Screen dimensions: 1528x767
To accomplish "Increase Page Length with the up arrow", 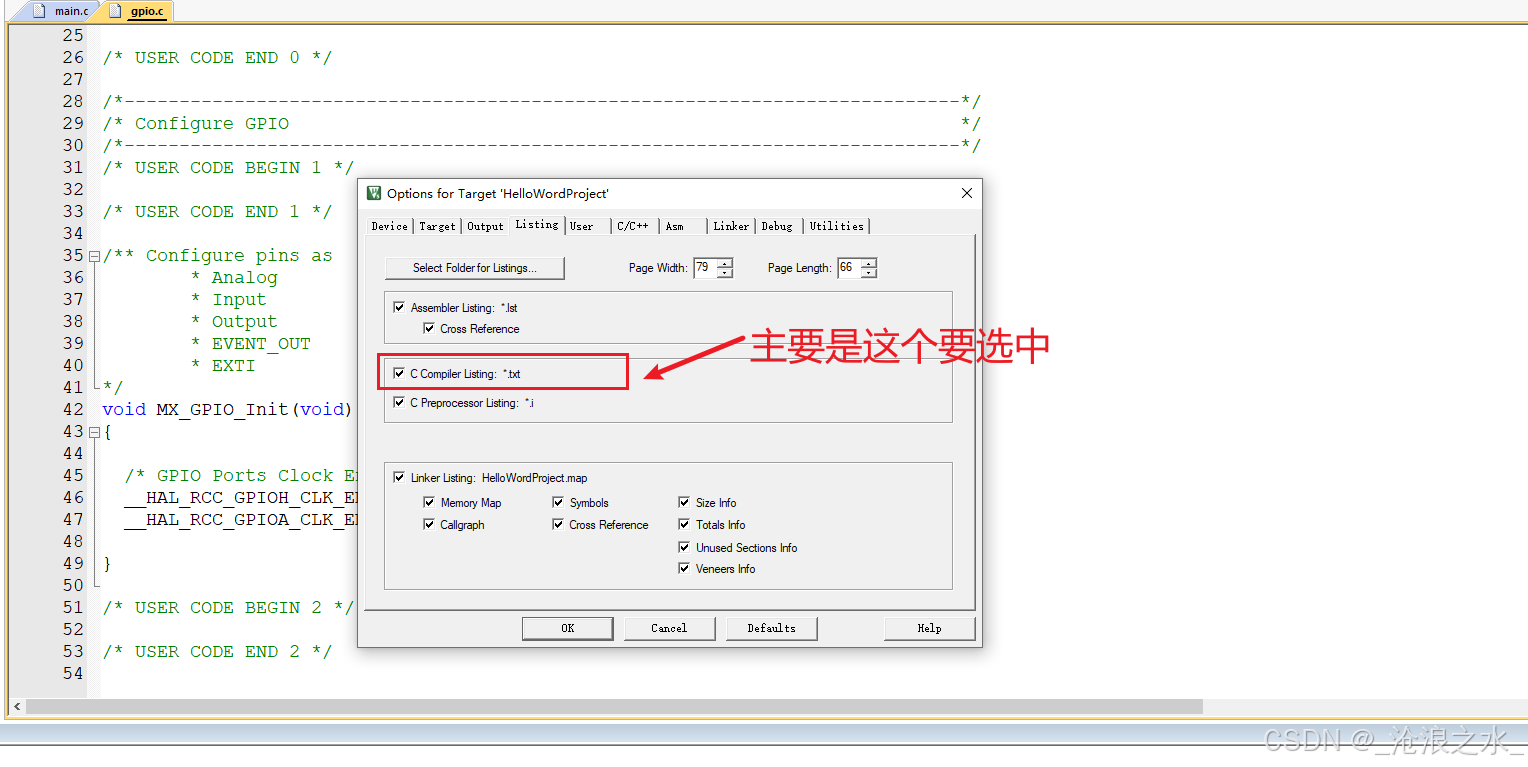I will click(869, 263).
